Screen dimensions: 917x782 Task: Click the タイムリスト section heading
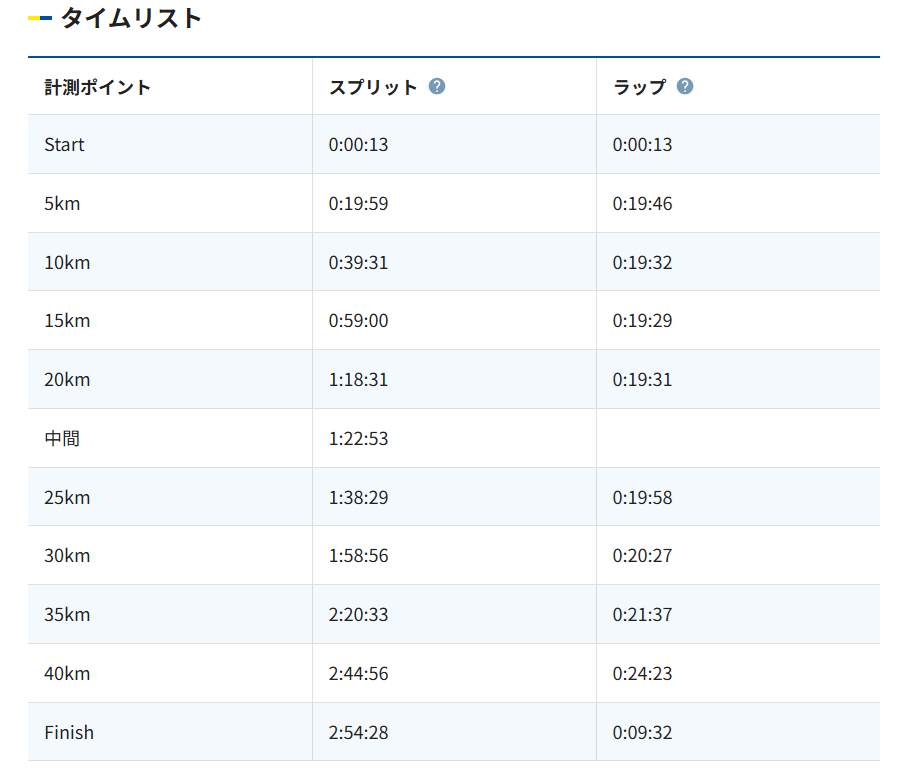(x=131, y=18)
